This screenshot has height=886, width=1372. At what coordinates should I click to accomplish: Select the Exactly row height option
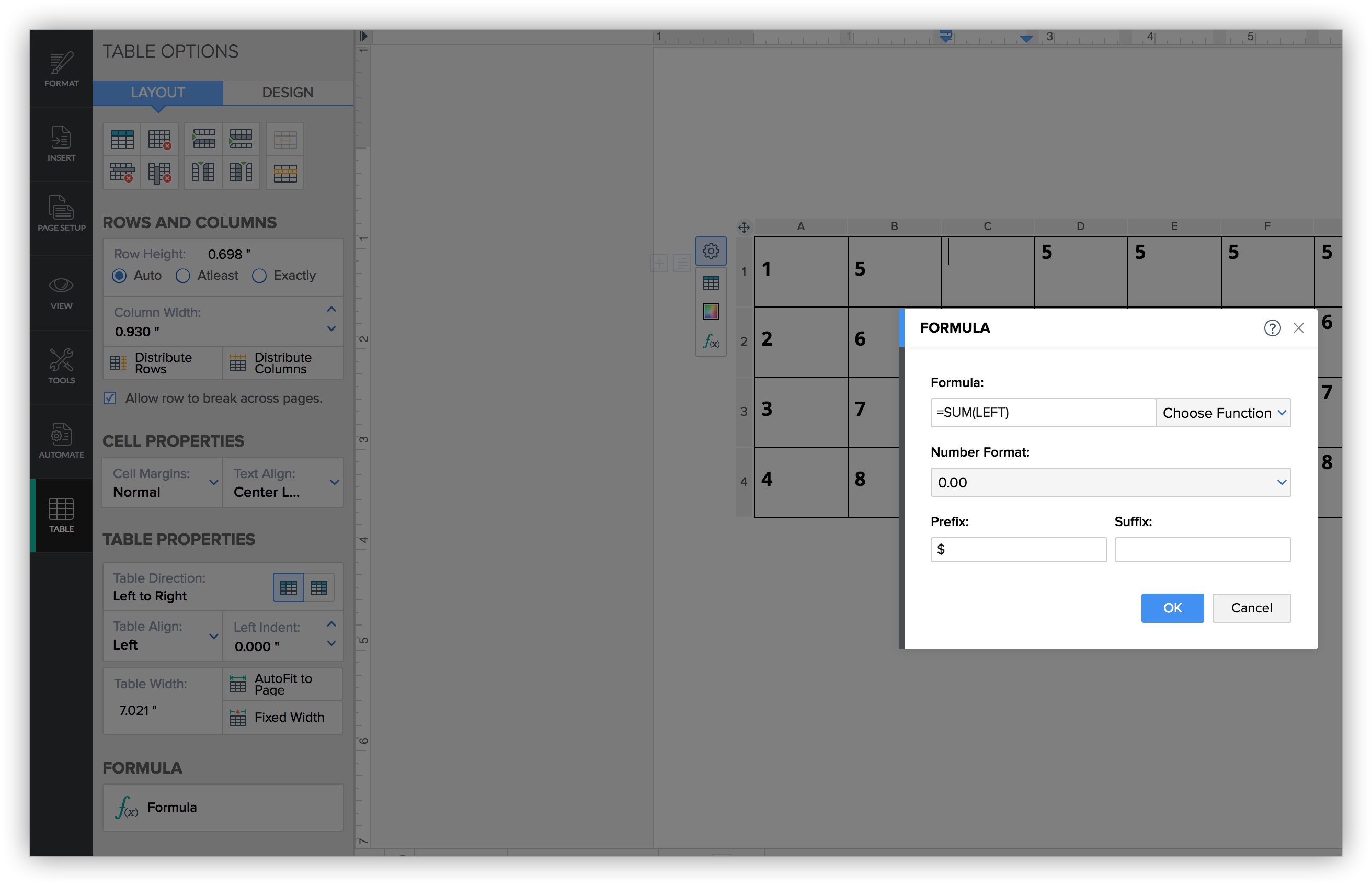(x=259, y=276)
